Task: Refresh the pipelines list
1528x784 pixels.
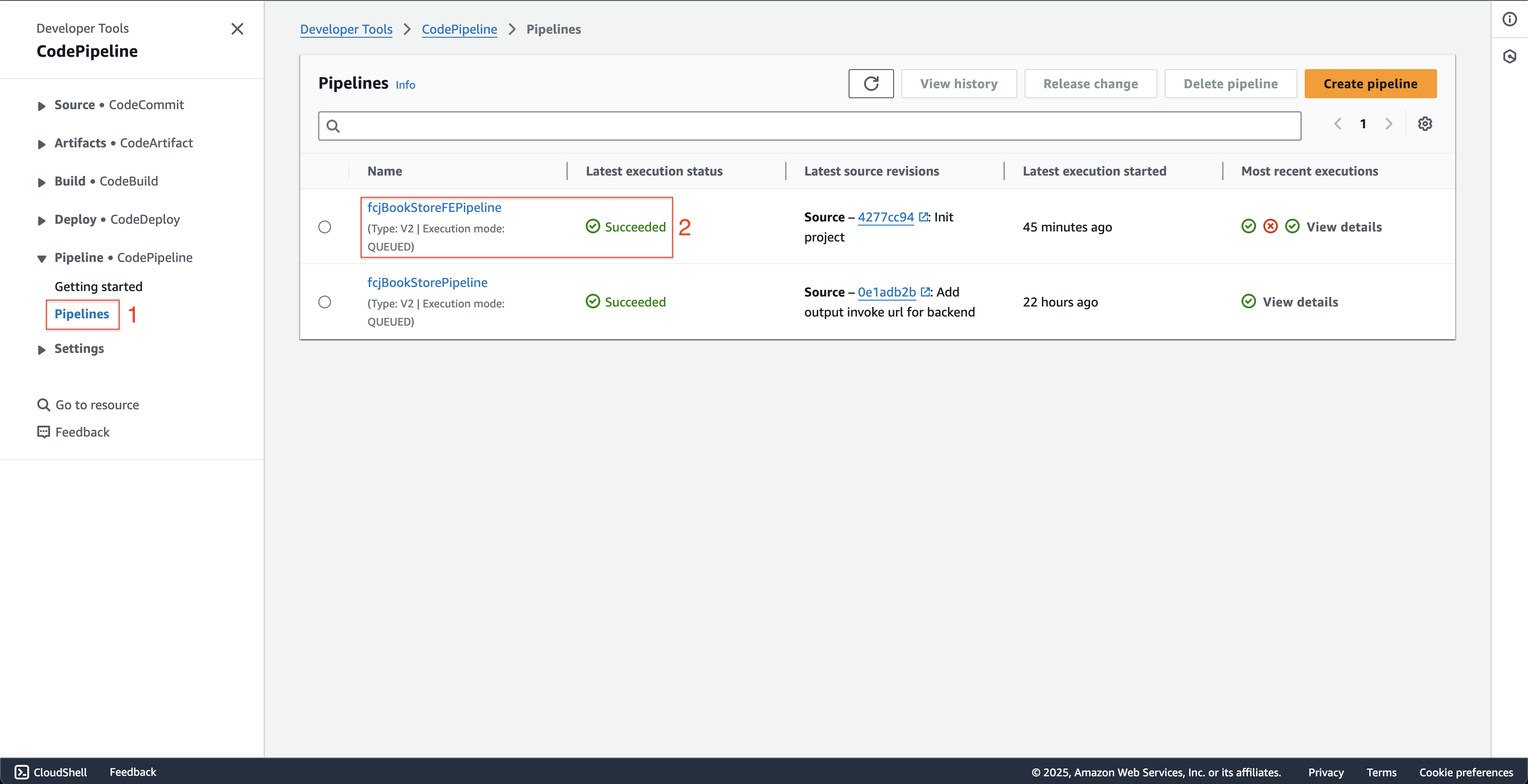Action: [x=871, y=84]
